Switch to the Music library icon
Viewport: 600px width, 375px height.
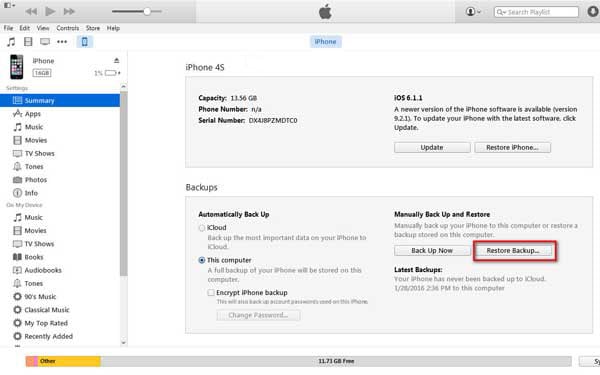coord(11,42)
